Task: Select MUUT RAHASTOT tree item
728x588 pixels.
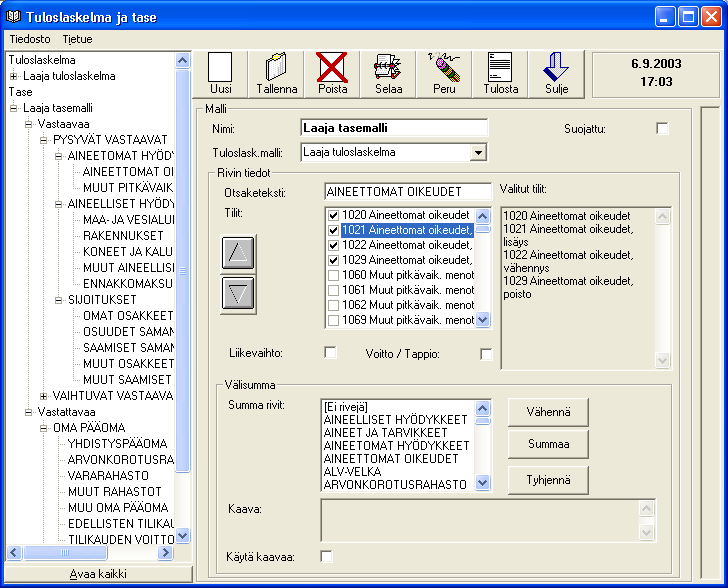Action: click(x=115, y=491)
